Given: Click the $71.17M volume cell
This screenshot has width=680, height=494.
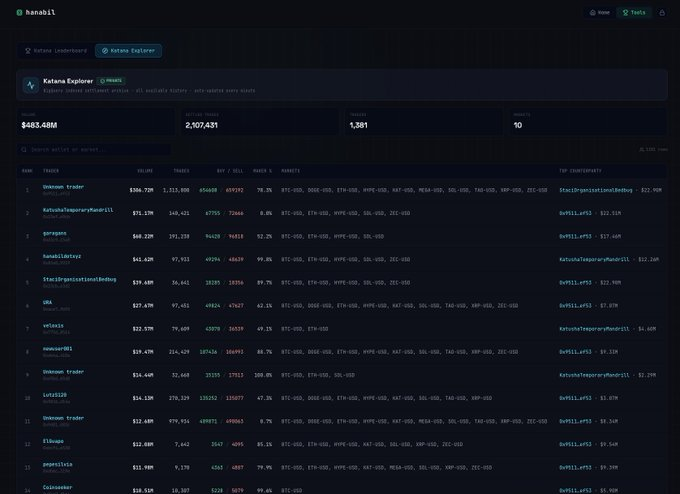Looking at the screenshot, I should [x=143, y=213].
